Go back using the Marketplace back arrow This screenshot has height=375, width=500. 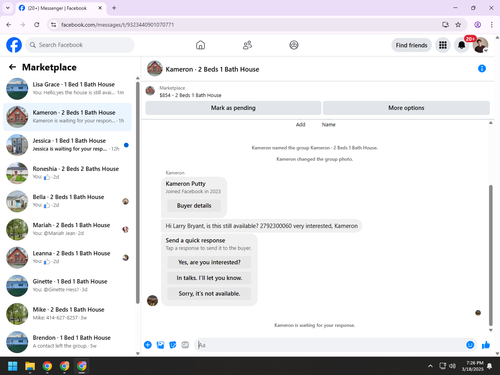click(x=13, y=67)
